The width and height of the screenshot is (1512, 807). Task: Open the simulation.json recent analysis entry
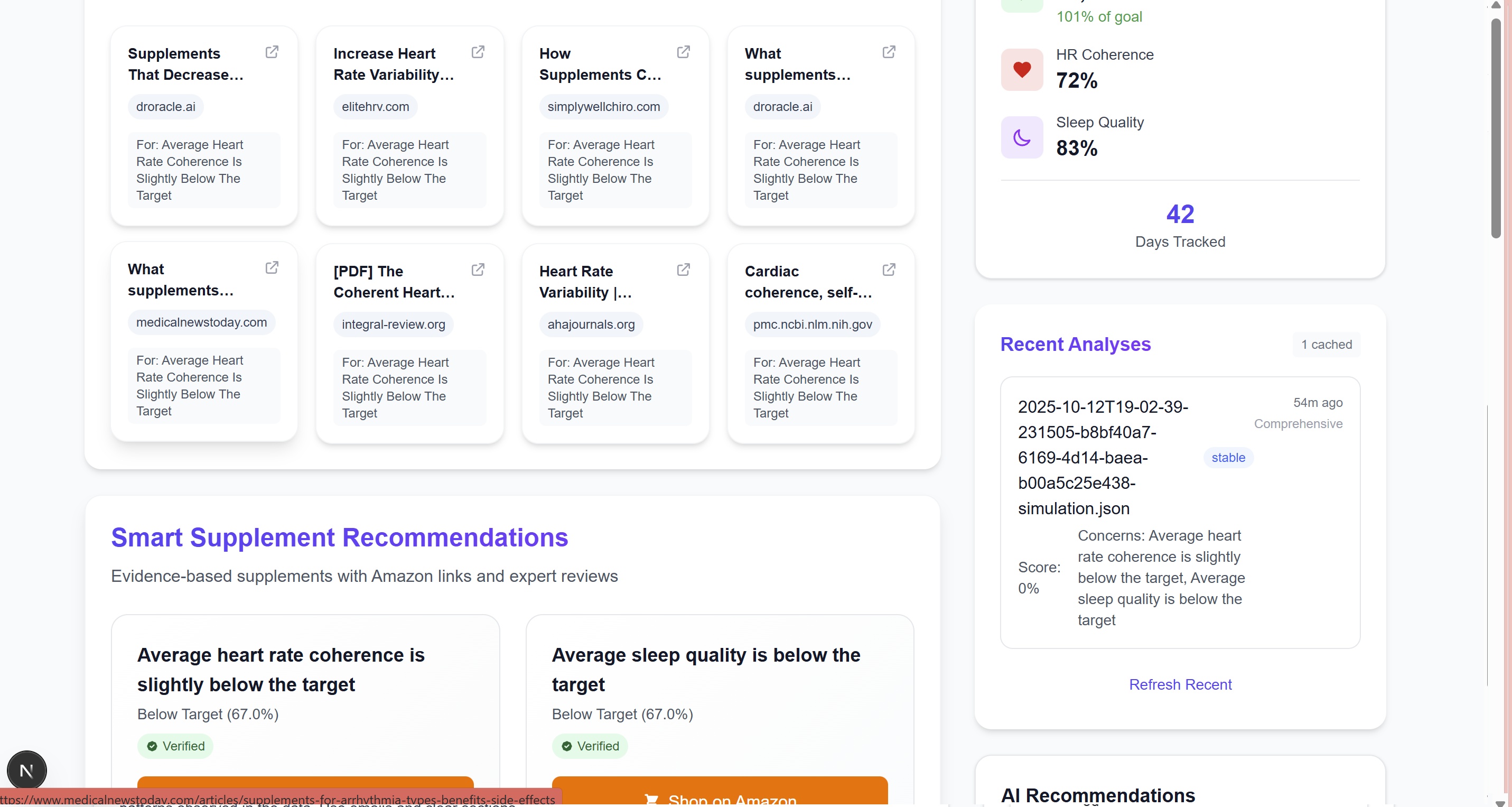coord(1104,458)
